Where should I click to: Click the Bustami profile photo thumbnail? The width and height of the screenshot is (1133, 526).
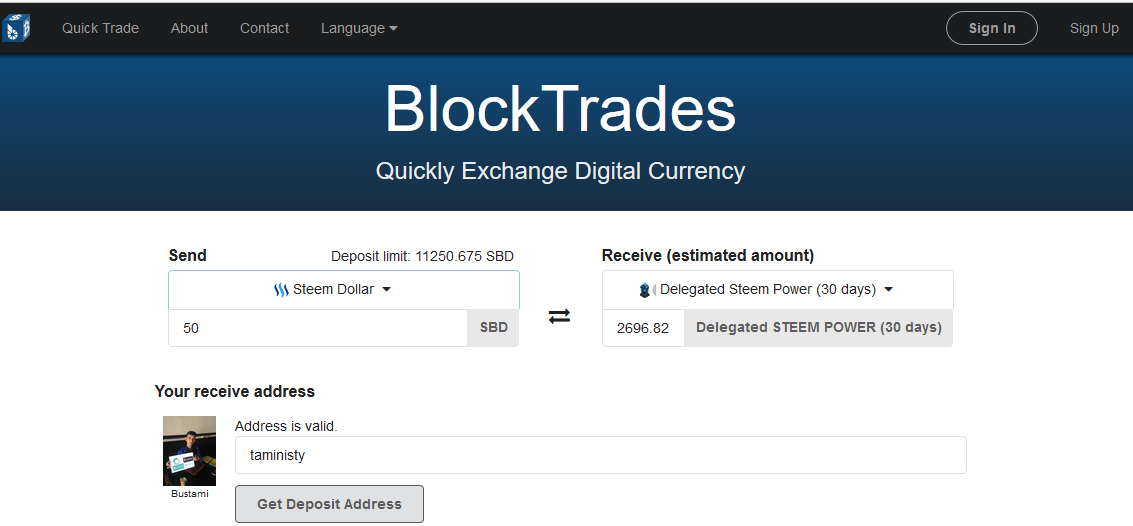coord(189,451)
